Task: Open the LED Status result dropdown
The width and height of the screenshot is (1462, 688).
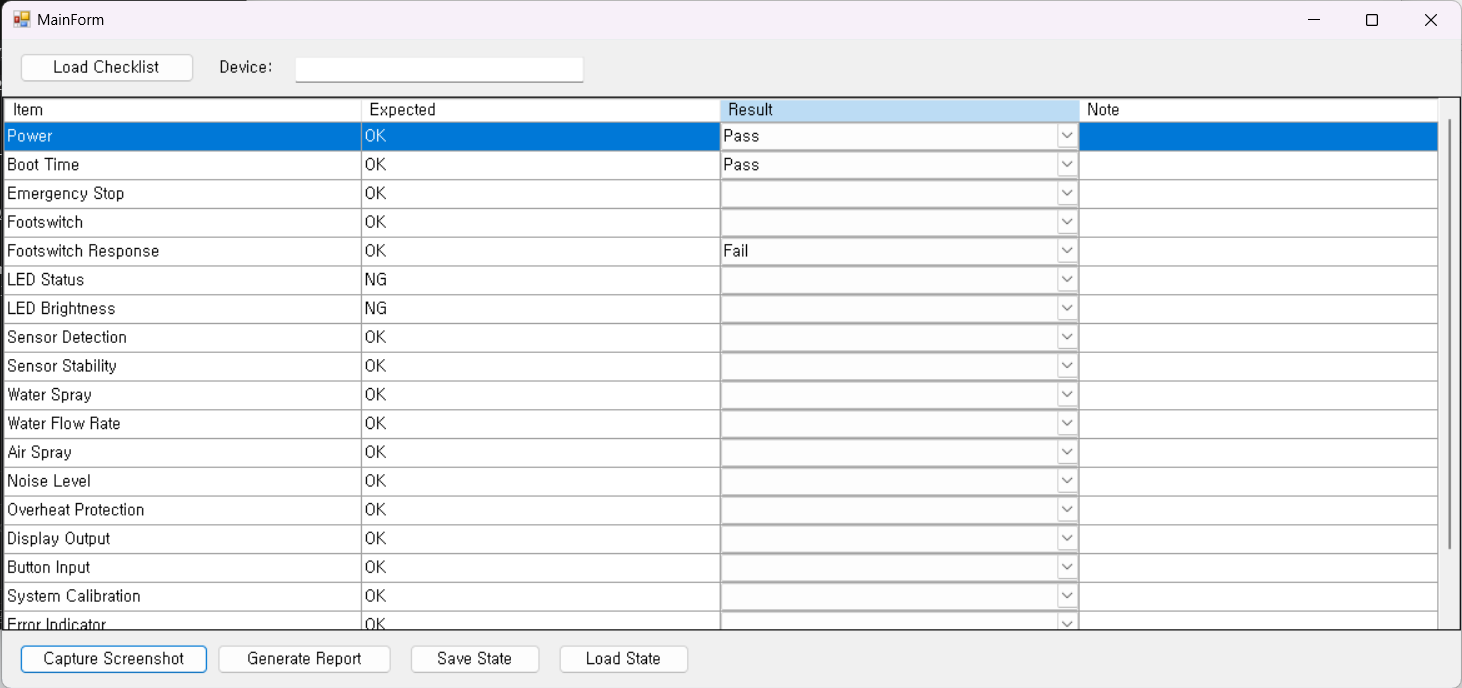Action: click(x=1067, y=280)
